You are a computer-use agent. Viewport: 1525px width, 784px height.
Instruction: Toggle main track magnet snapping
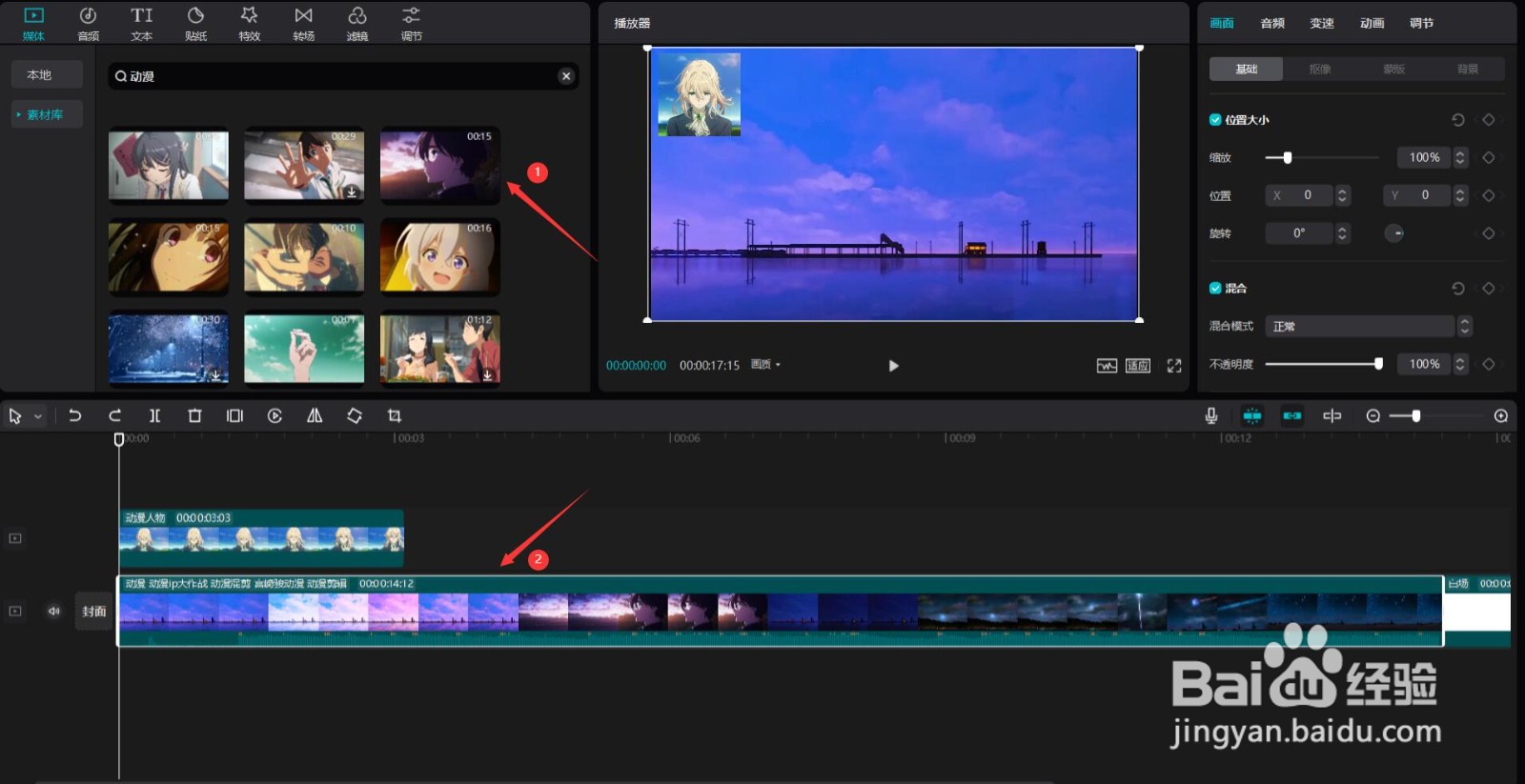(x=1252, y=415)
